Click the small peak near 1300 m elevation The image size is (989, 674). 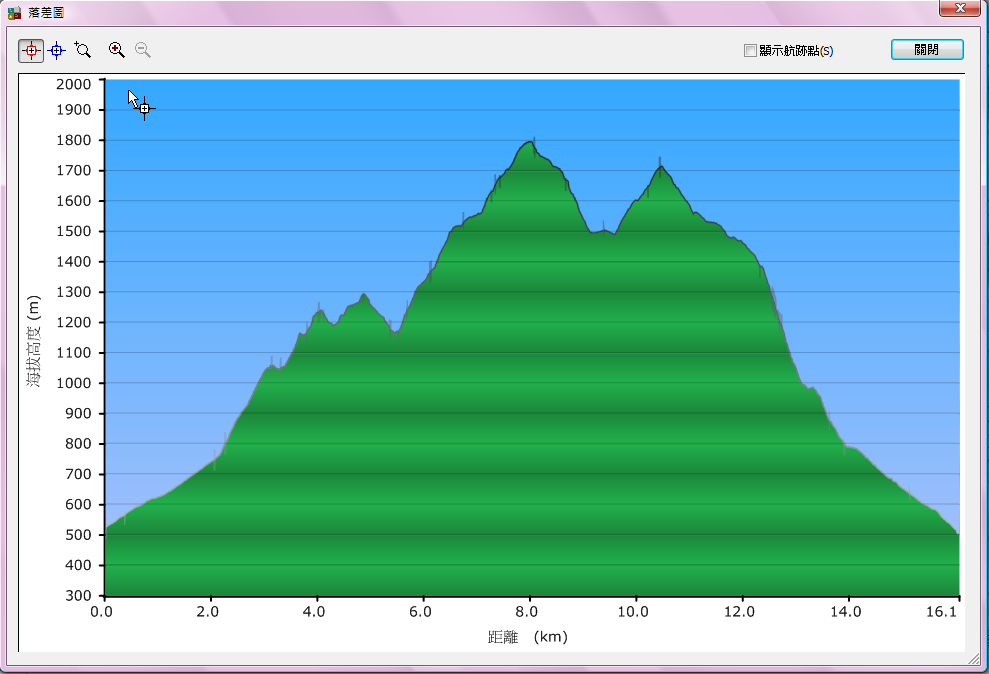click(x=364, y=296)
